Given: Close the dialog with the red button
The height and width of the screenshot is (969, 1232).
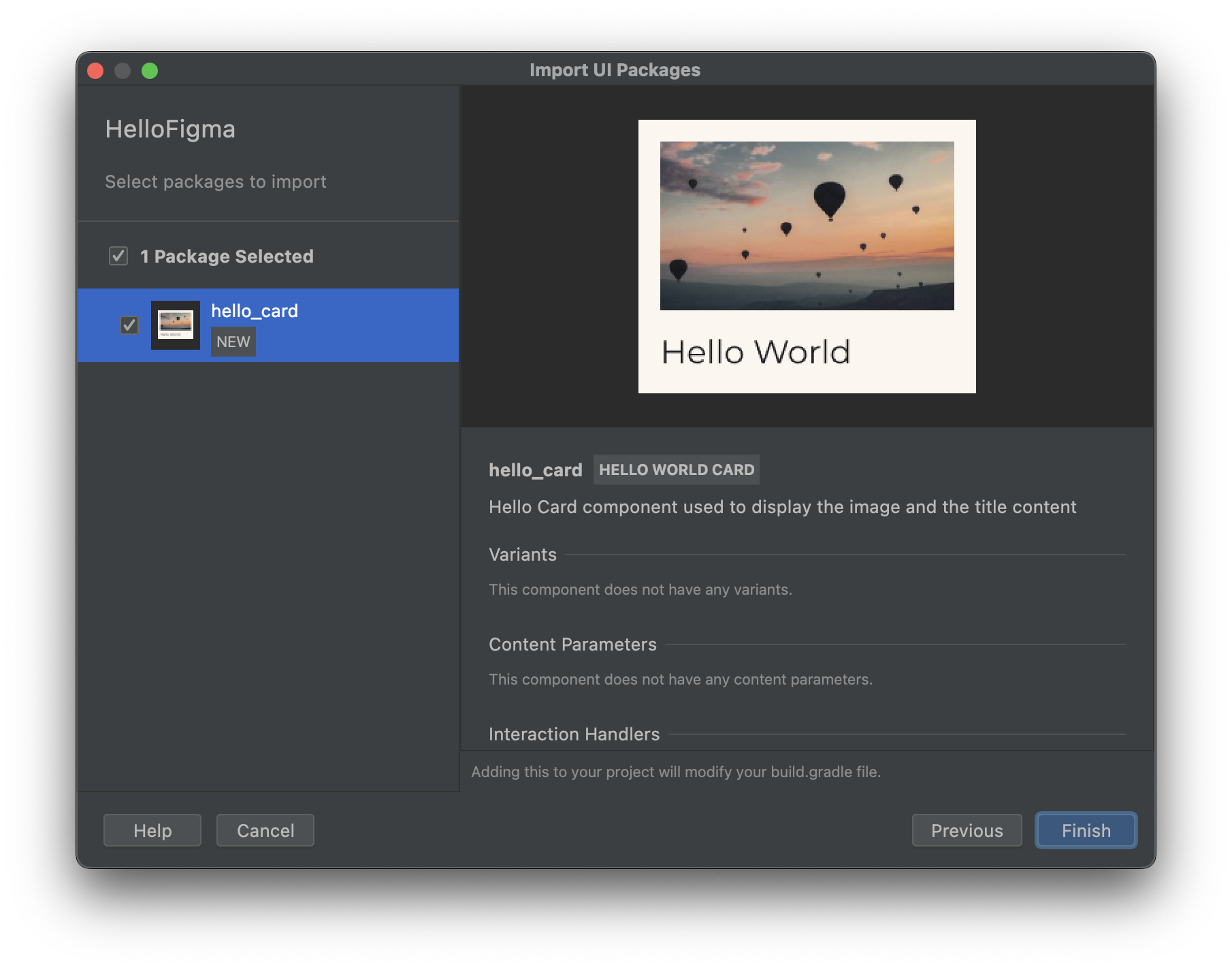Looking at the screenshot, I should click(95, 71).
